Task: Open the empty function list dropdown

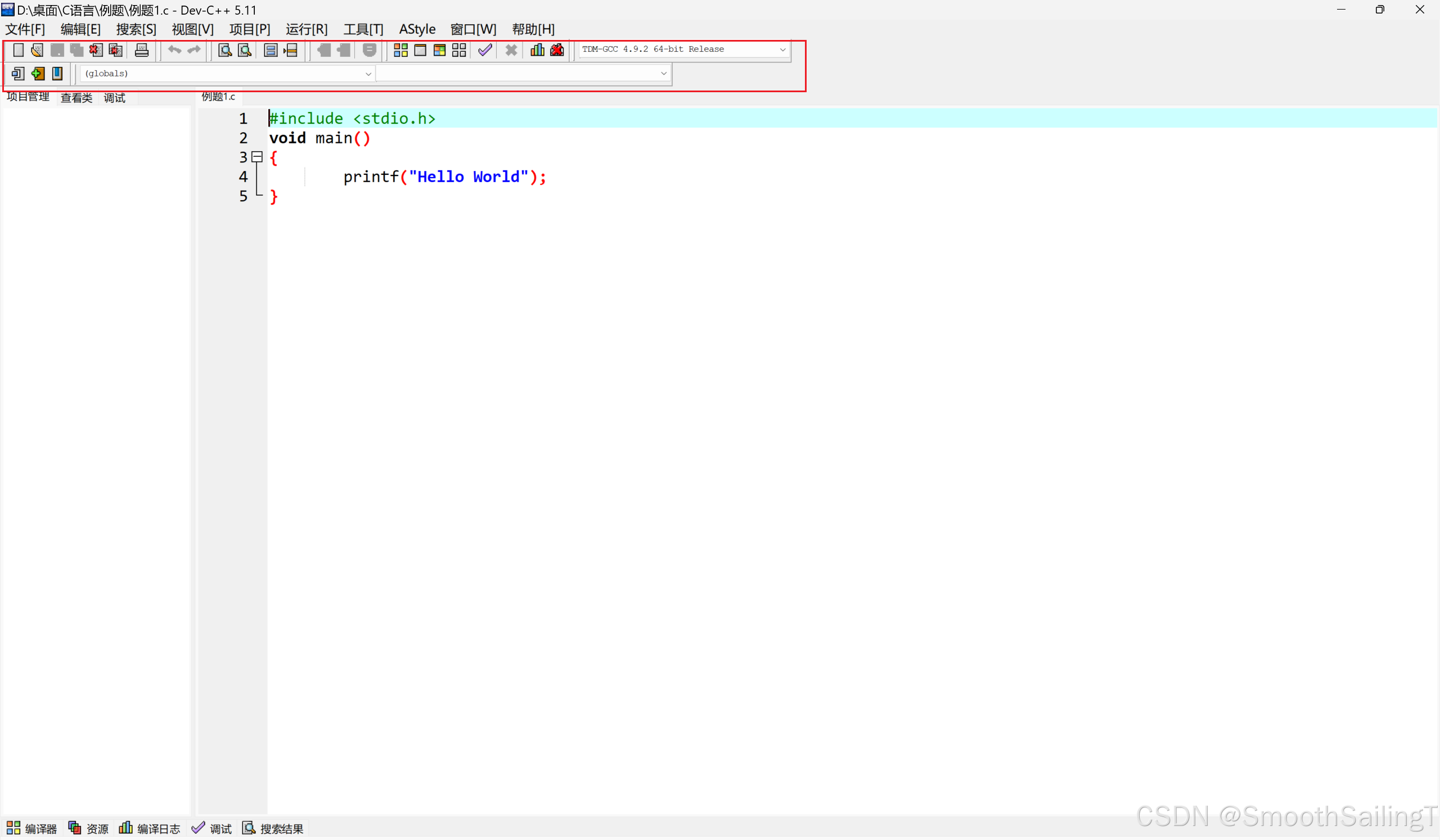Action: tap(663, 74)
